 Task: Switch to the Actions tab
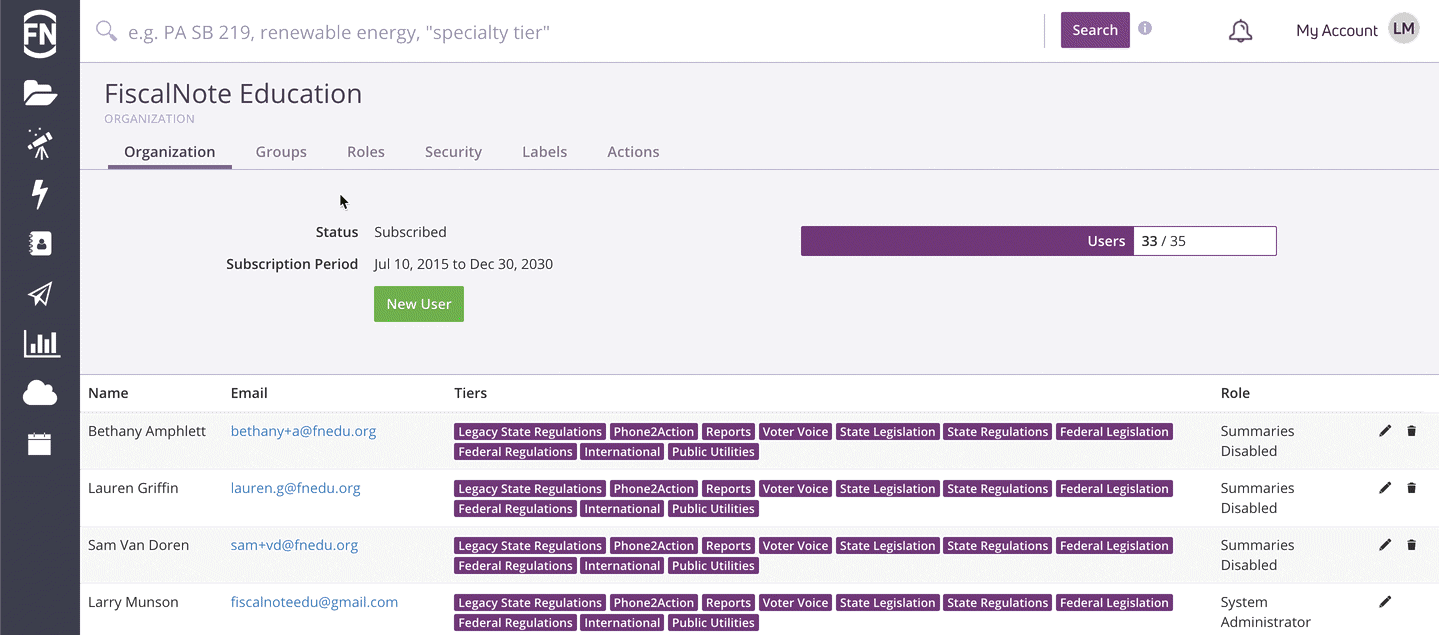pyautogui.click(x=633, y=152)
